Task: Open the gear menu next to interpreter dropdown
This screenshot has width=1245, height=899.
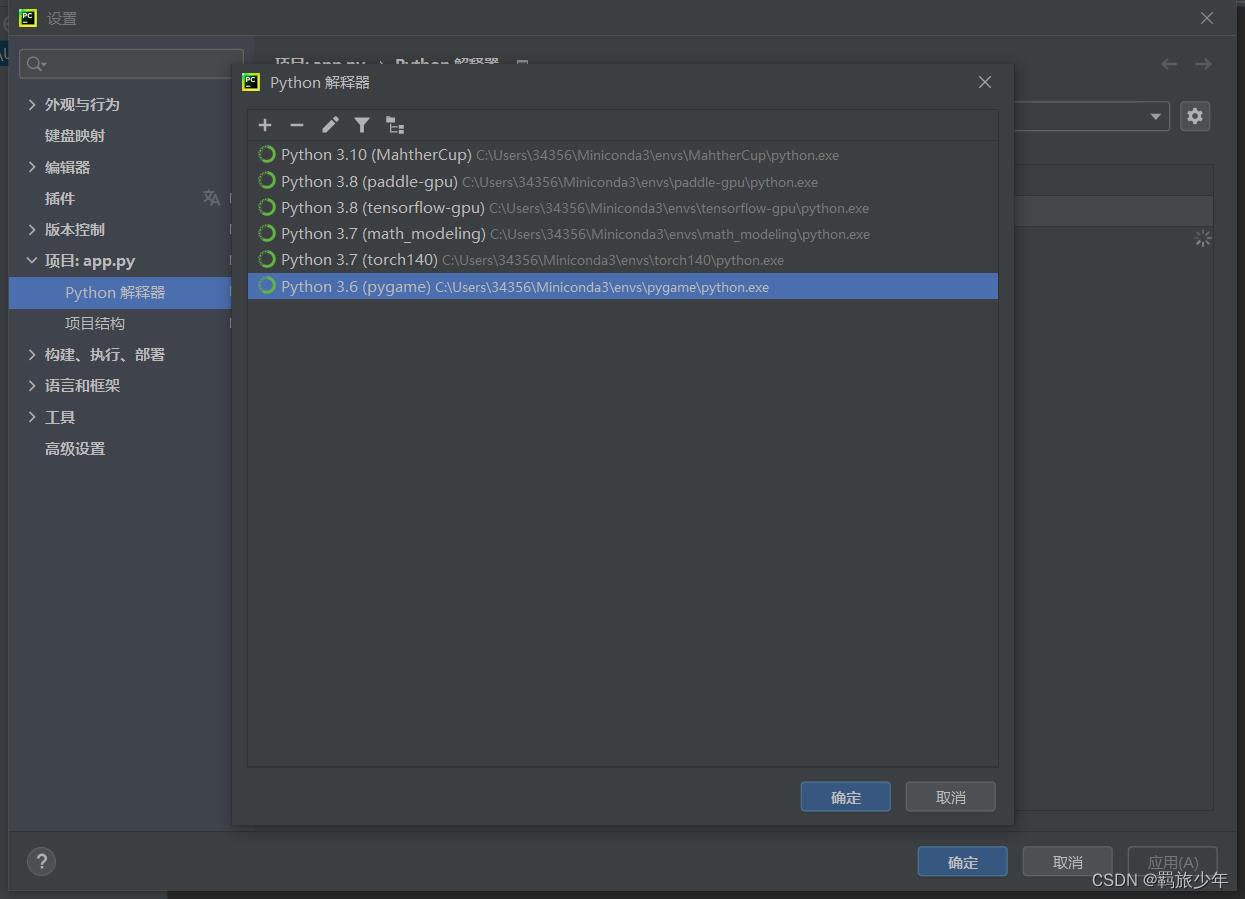Action: click(1195, 116)
